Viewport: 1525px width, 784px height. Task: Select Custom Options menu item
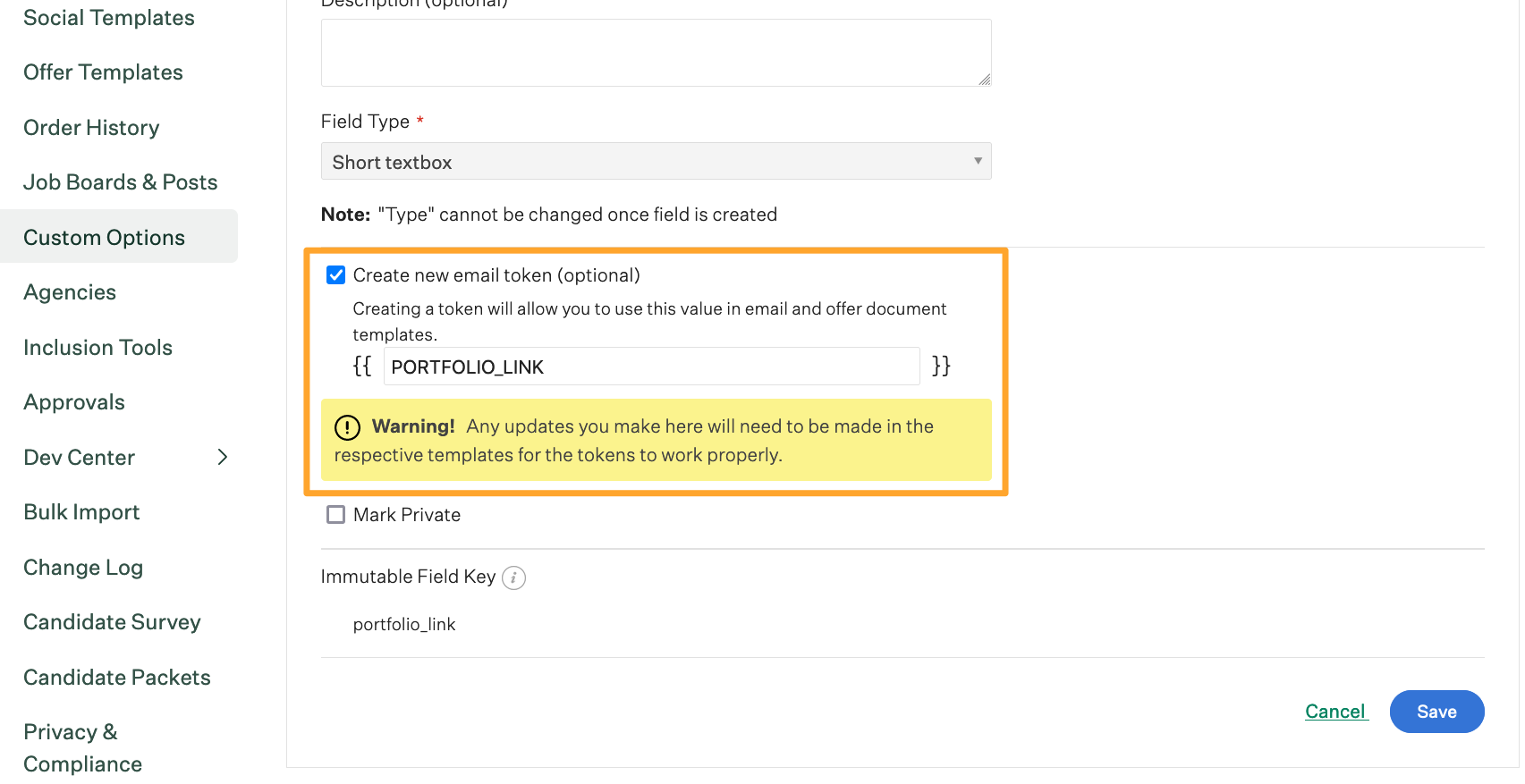coord(104,238)
